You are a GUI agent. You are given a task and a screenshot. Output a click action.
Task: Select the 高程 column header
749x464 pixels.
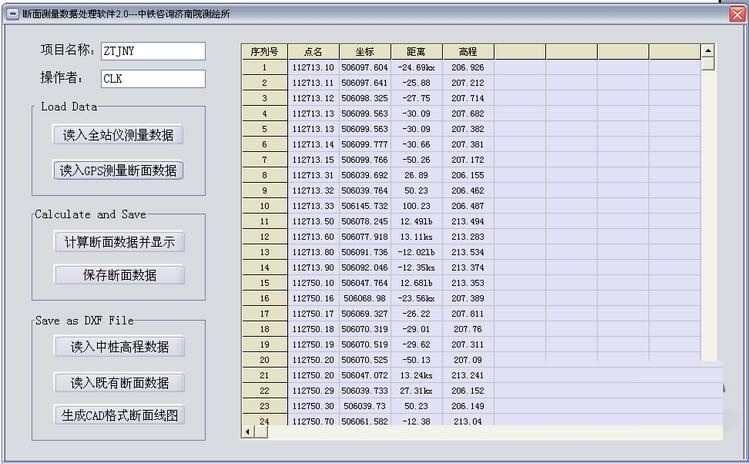pos(468,52)
